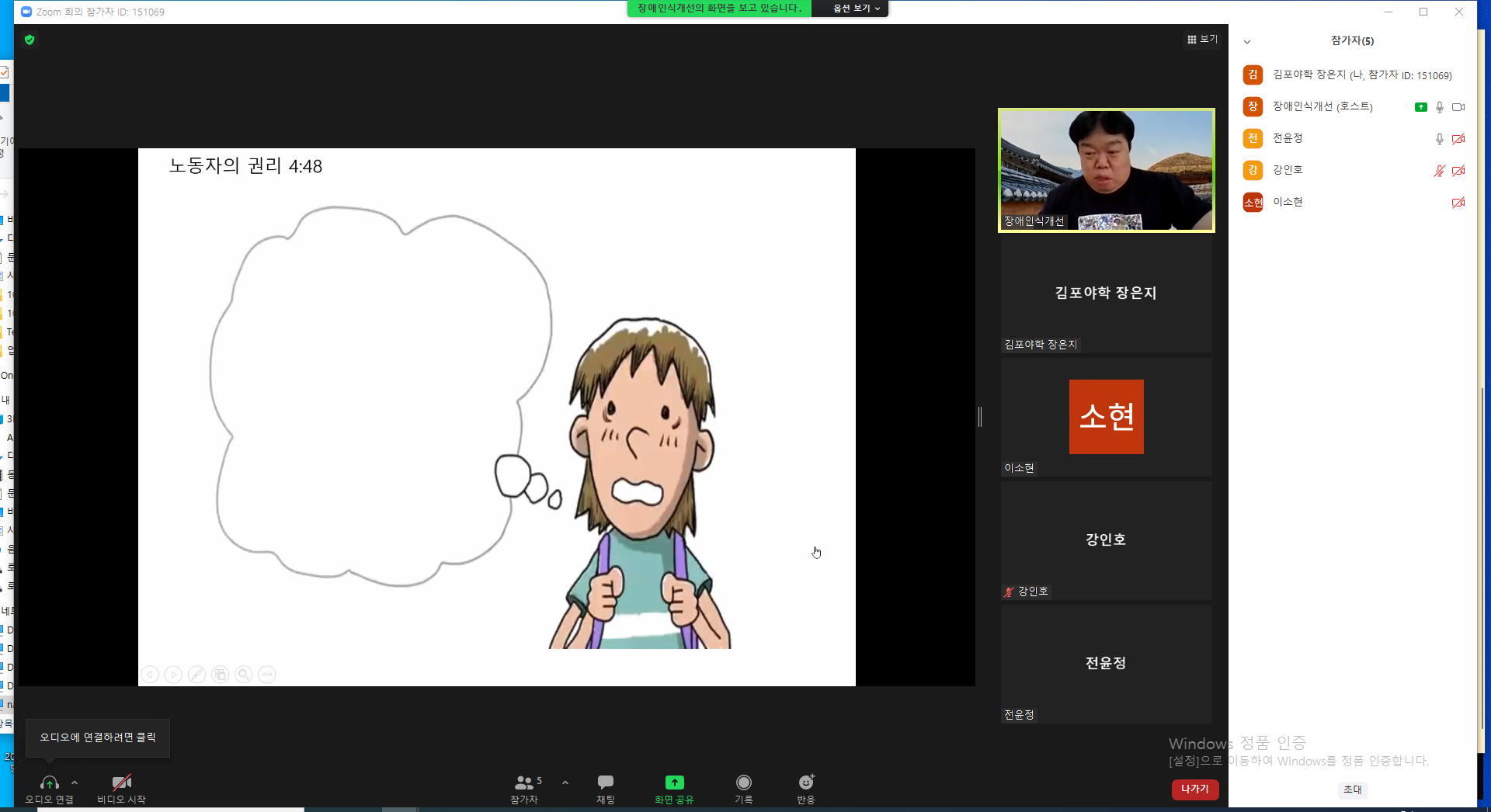Expand audio options arrow next to 오디오 연결
This screenshot has width=1491, height=812.
coord(75,783)
